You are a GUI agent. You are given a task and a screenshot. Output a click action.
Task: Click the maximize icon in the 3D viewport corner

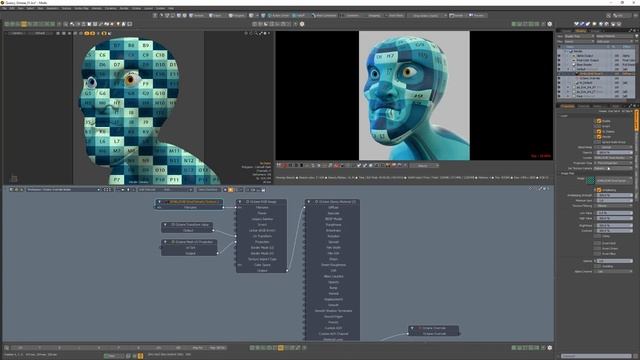tap(261, 33)
